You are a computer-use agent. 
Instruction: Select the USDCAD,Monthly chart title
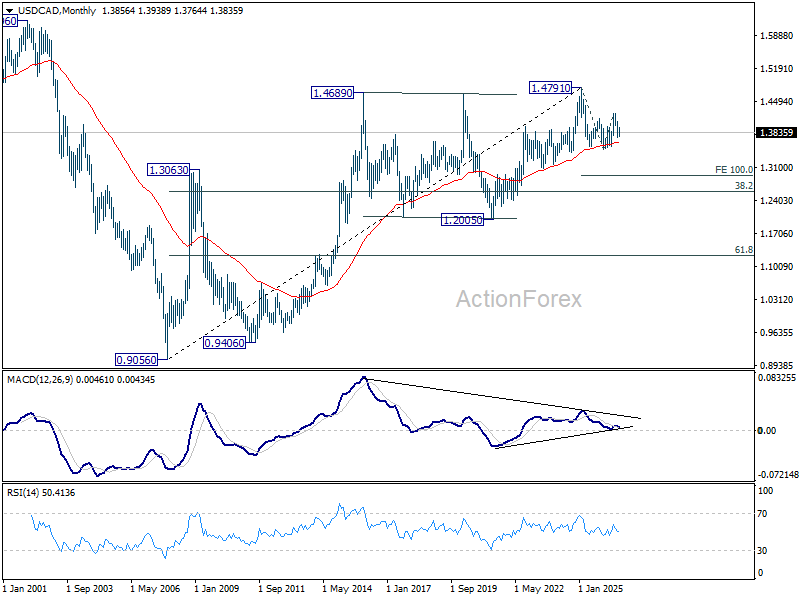(57, 10)
